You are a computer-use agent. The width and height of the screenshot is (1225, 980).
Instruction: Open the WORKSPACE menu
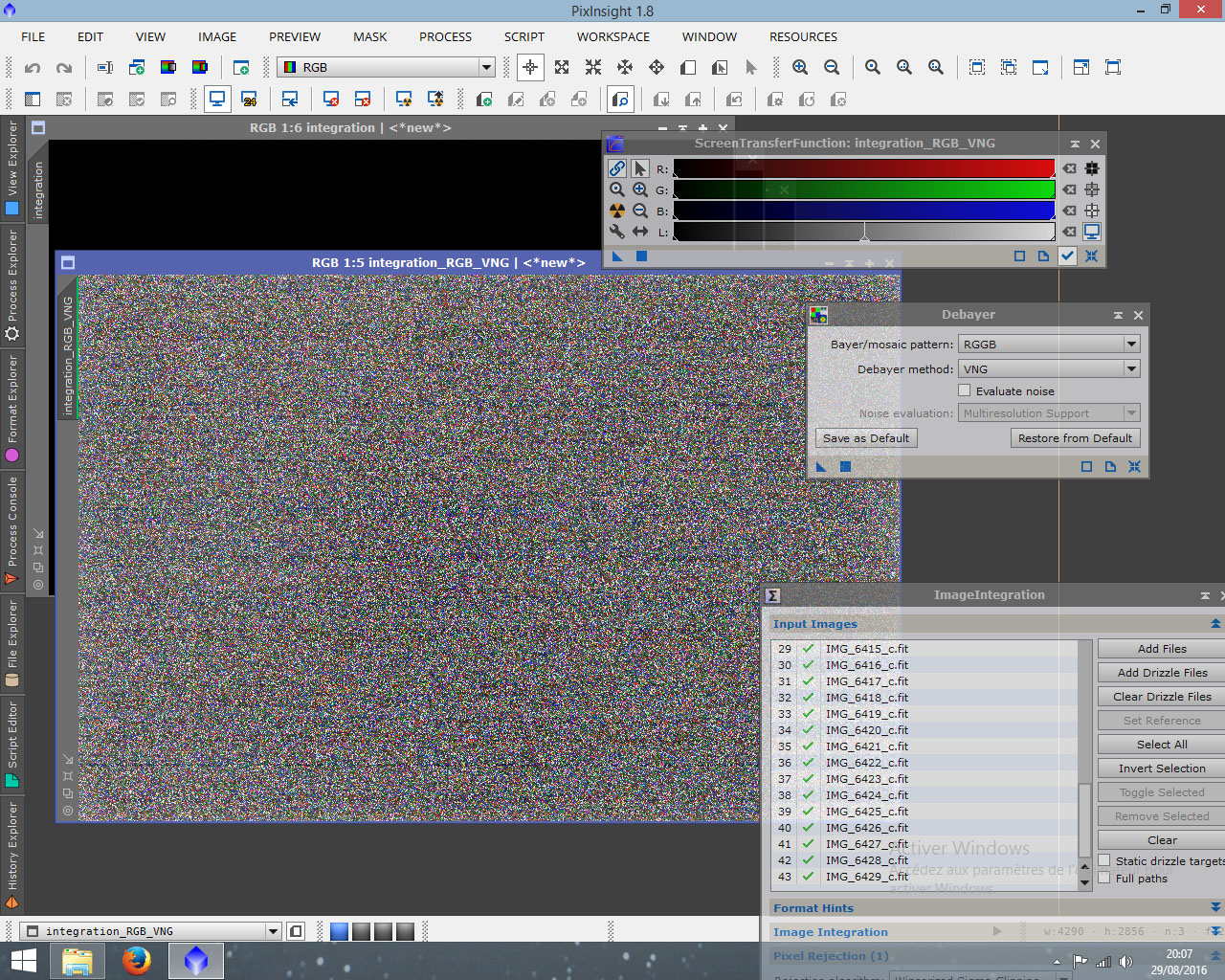tap(613, 36)
